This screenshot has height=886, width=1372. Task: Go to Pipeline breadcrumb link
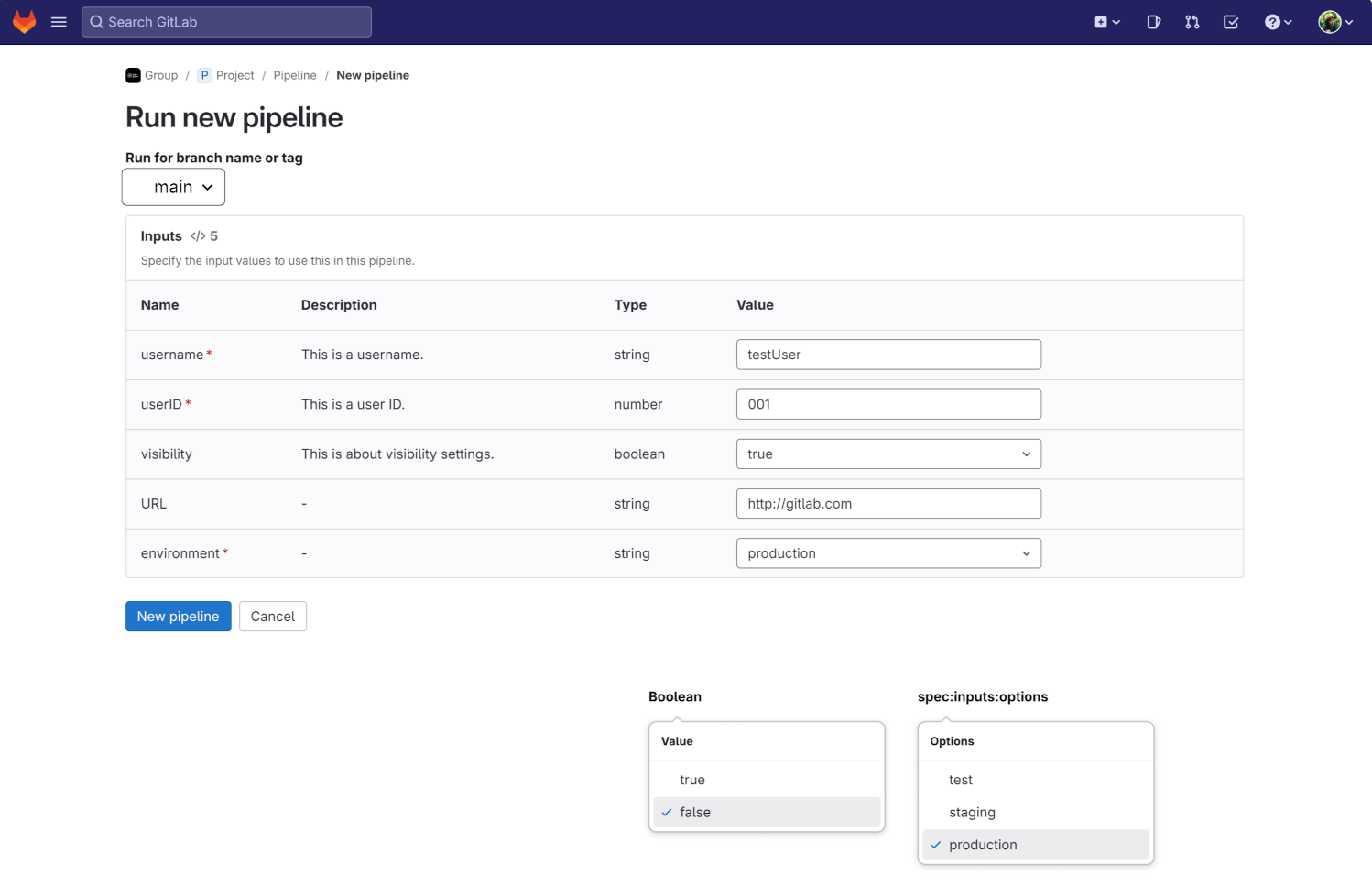tap(294, 75)
